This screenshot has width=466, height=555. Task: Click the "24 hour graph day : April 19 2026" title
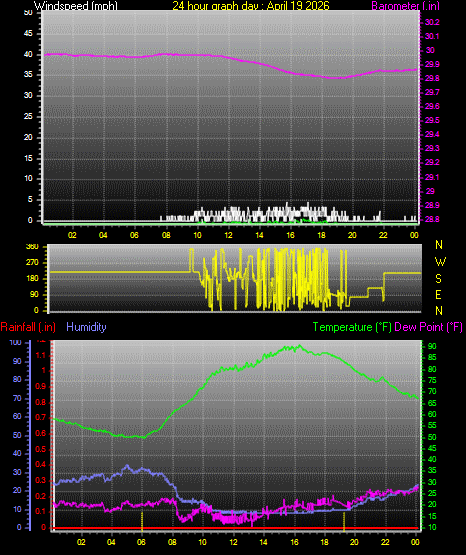coord(251,5)
